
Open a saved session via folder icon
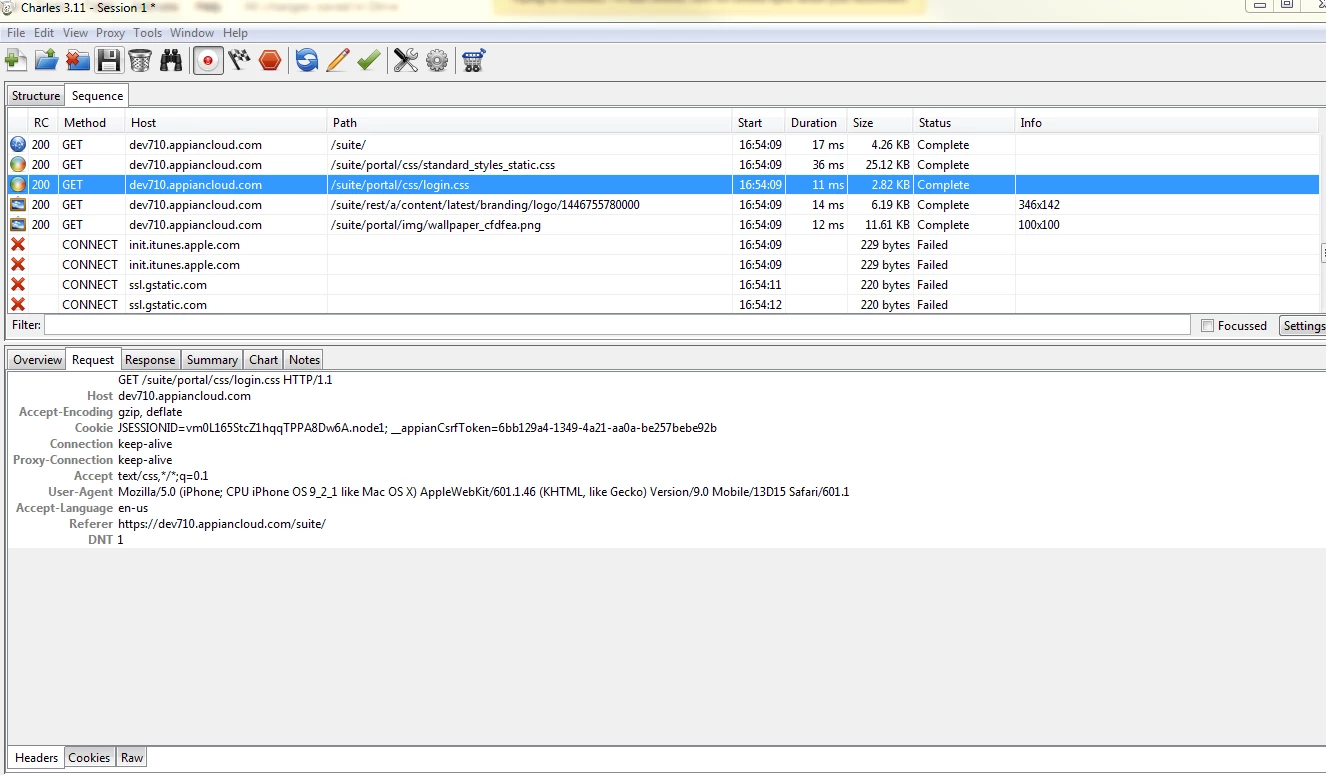coord(46,60)
